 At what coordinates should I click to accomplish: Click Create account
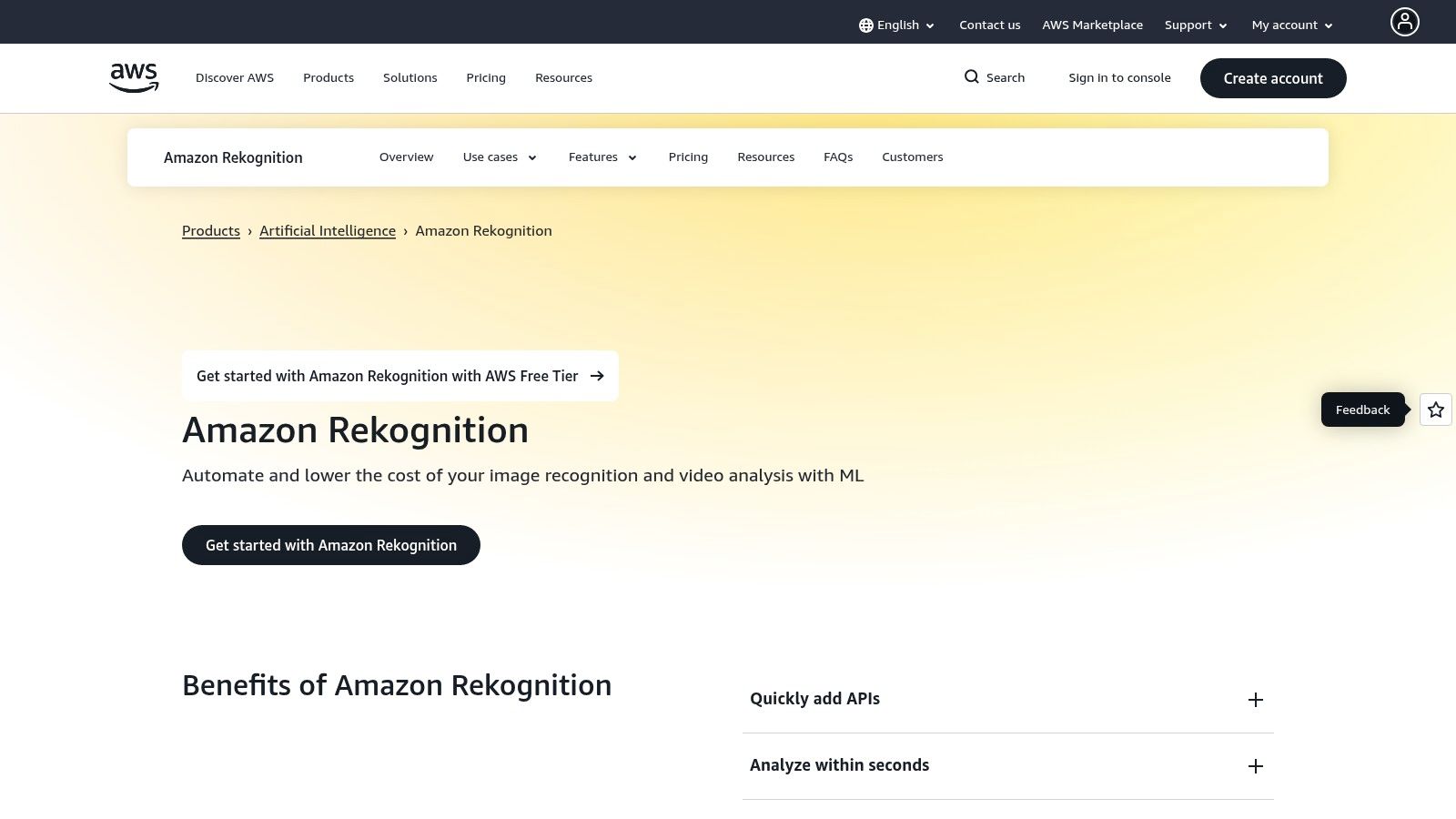point(1273,78)
